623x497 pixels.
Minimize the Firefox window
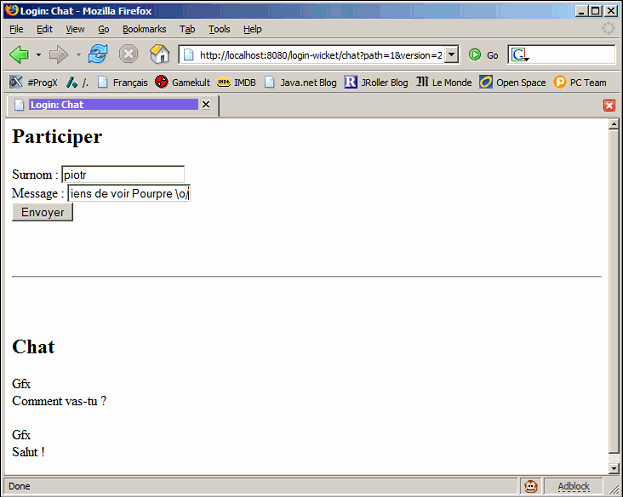[x=582, y=11]
